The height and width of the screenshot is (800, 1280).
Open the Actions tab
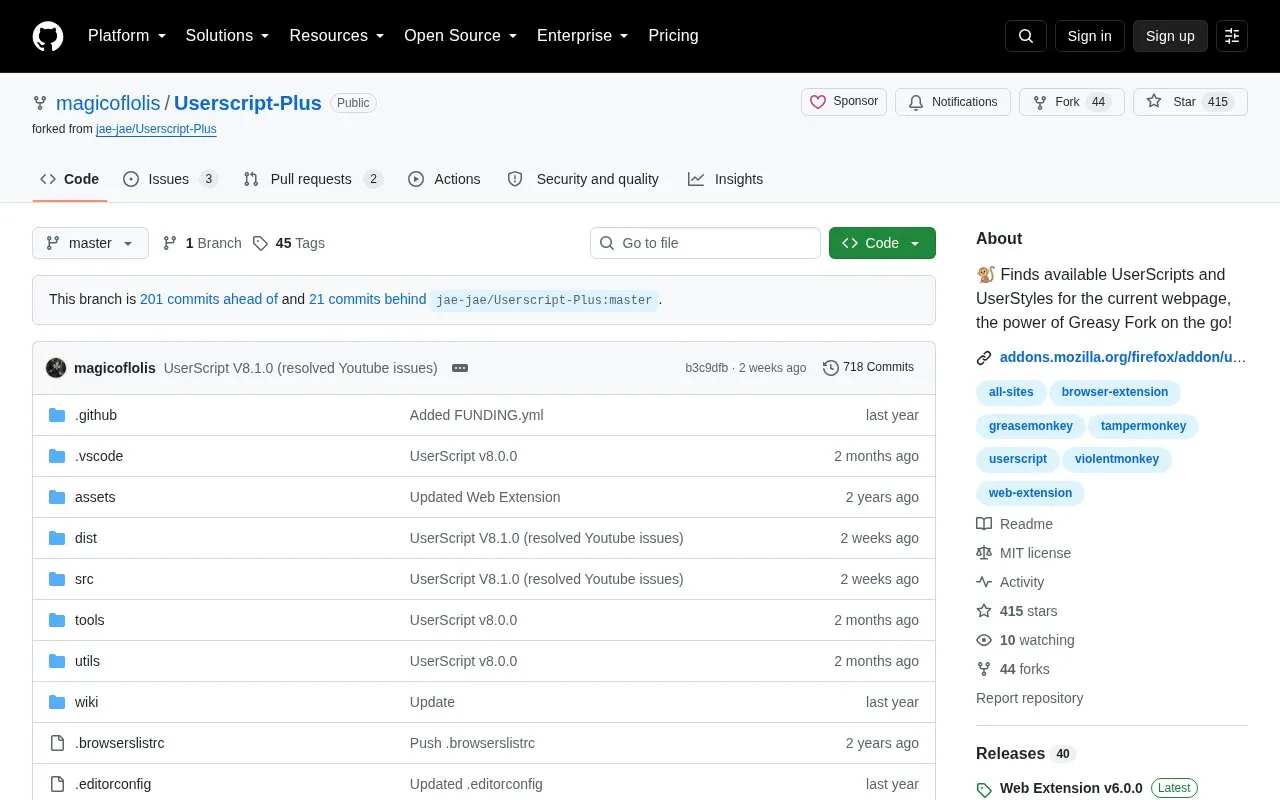(444, 179)
